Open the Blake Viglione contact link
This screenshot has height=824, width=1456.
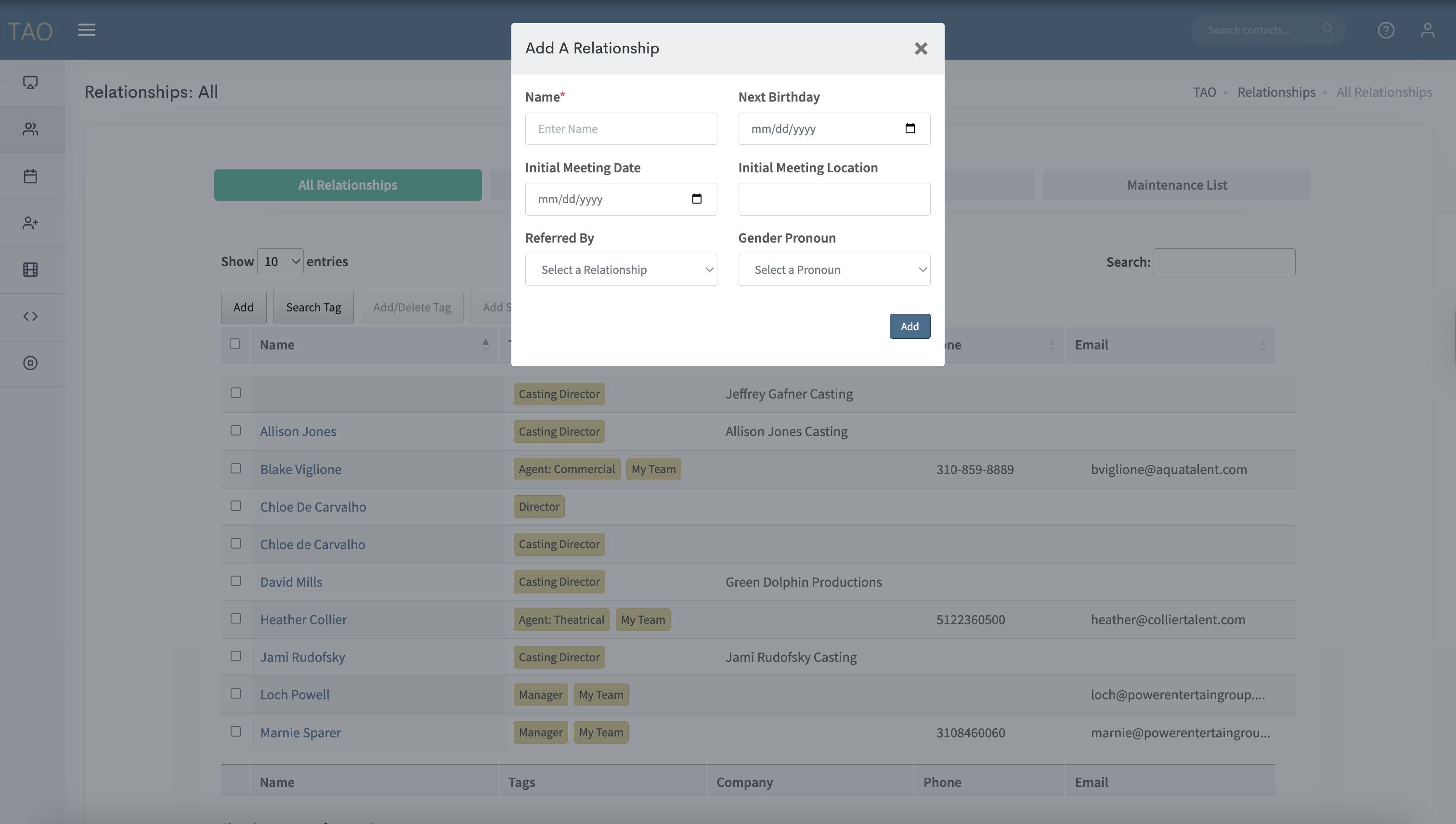(x=300, y=469)
